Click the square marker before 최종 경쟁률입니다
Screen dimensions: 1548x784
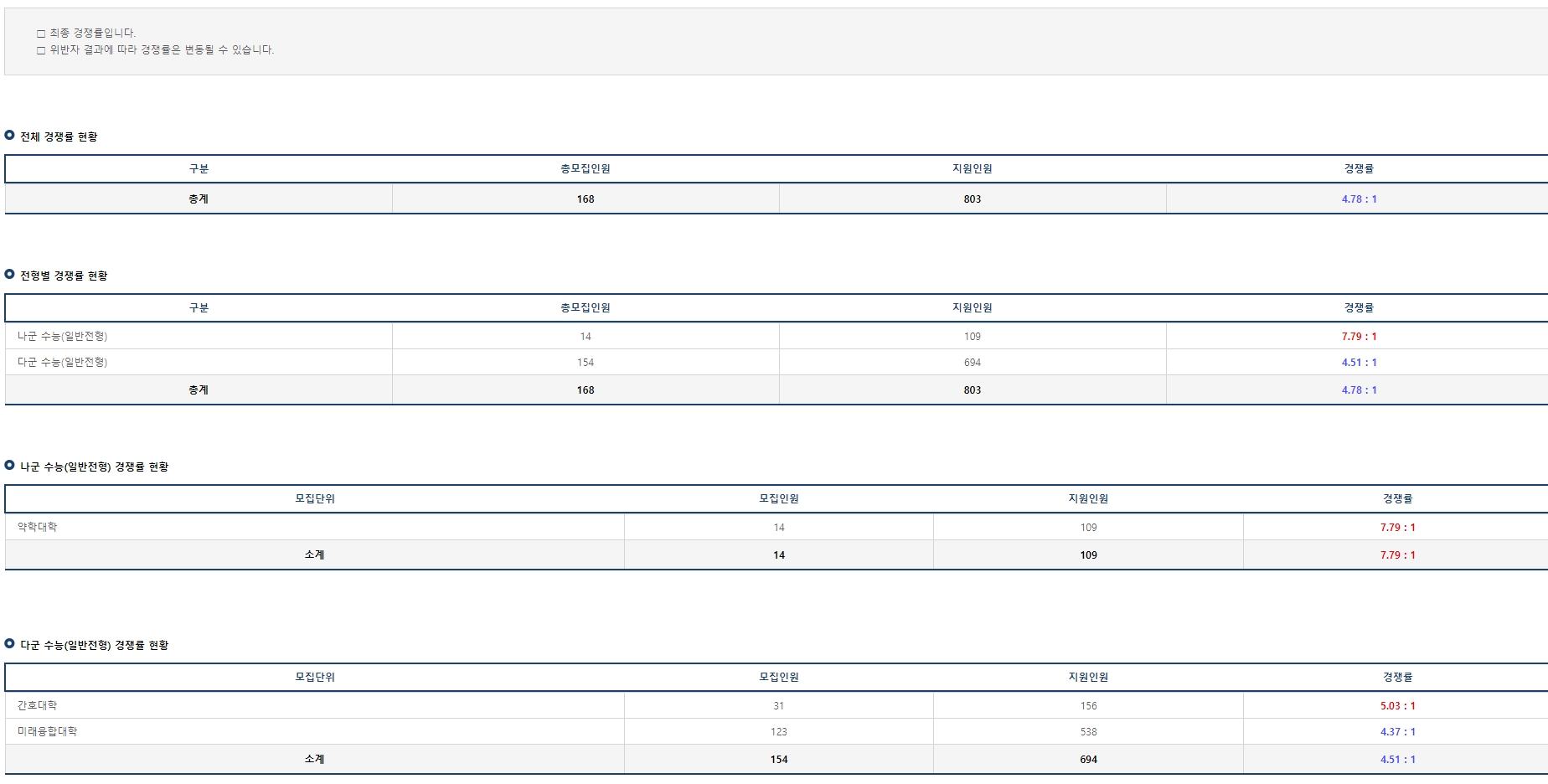point(41,34)
